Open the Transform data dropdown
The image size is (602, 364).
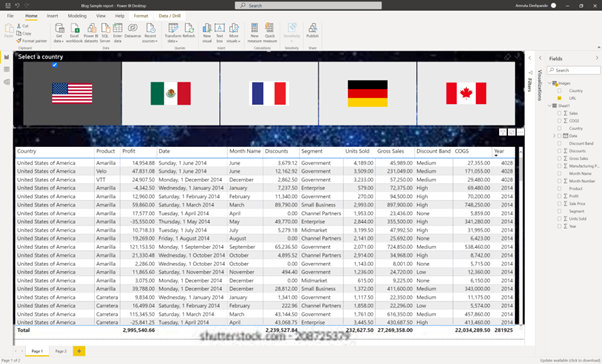coord(173,33)
